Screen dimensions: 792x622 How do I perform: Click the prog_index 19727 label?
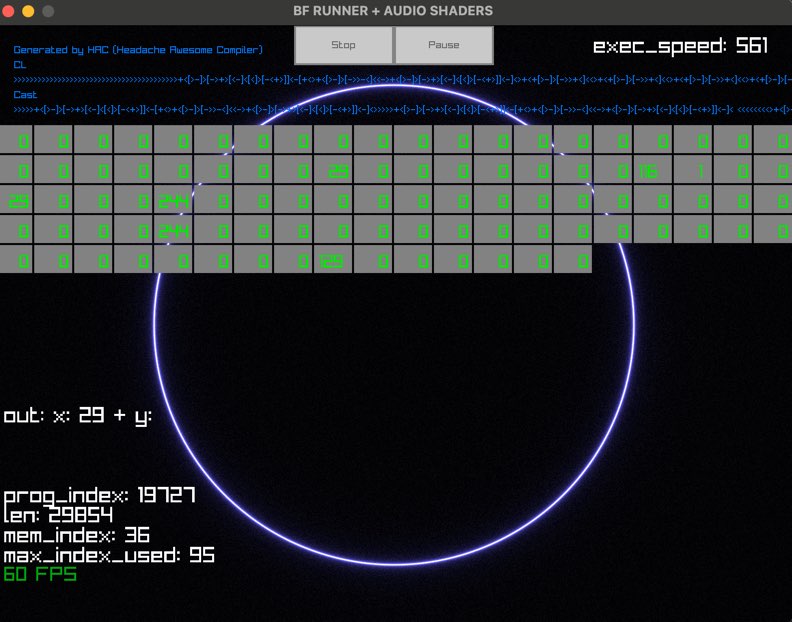point(99,496)
